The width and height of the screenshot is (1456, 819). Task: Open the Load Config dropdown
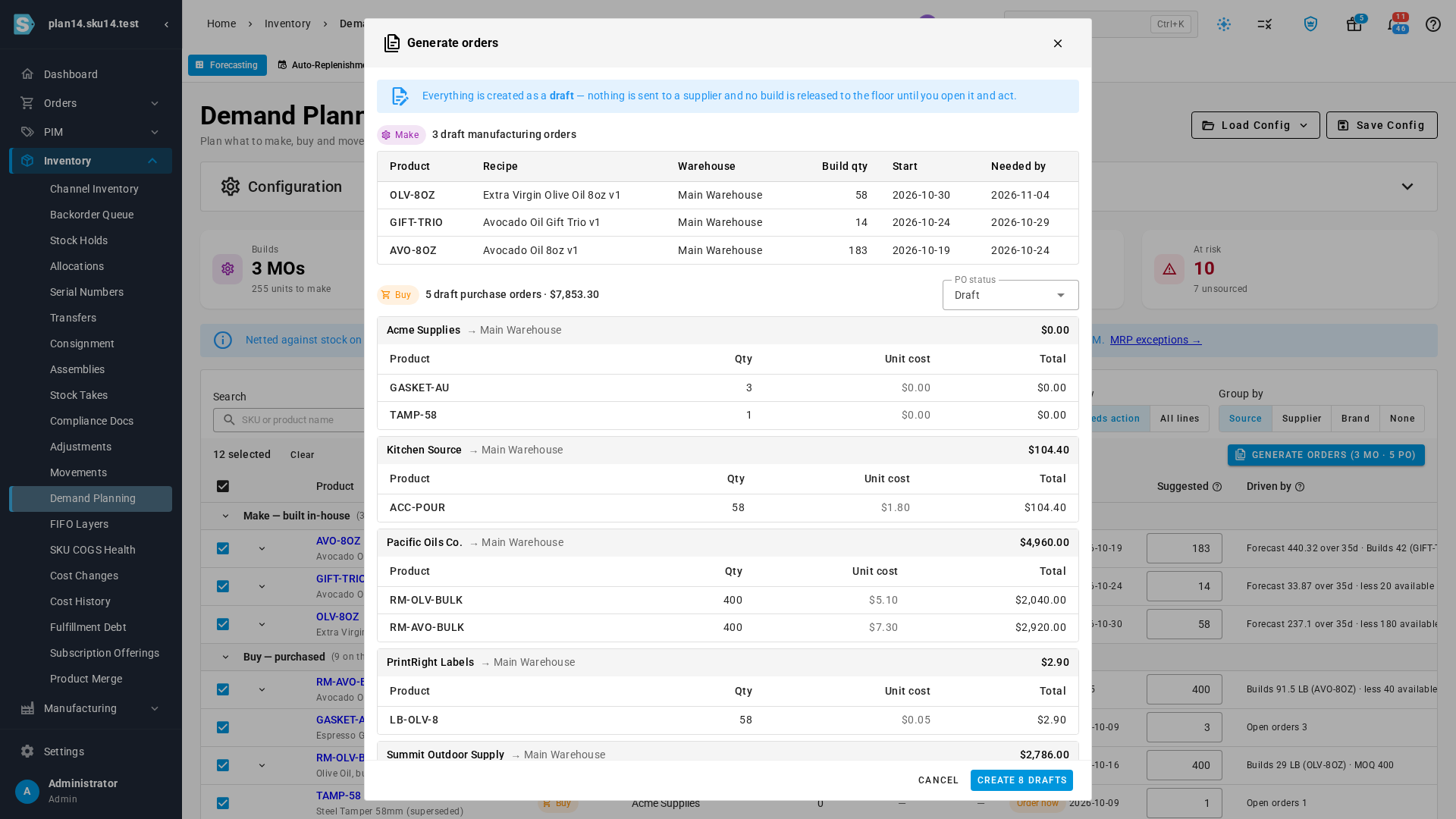(x=1255, y=125)
